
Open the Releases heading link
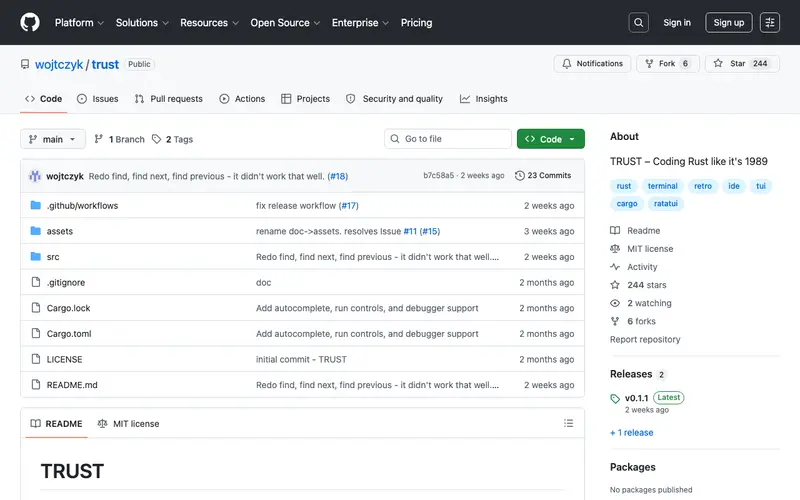[x=631, y=374]
